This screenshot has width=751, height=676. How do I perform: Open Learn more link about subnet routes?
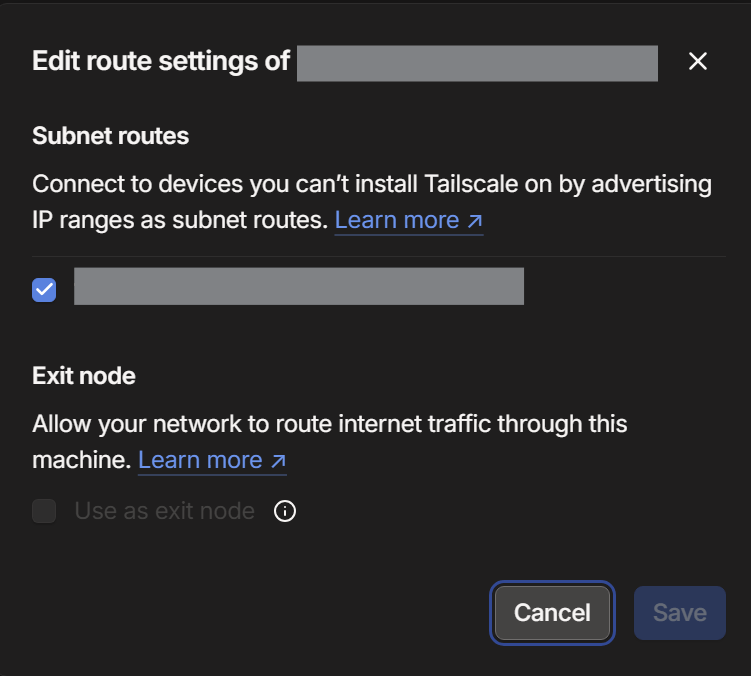[x=409, y=220]
